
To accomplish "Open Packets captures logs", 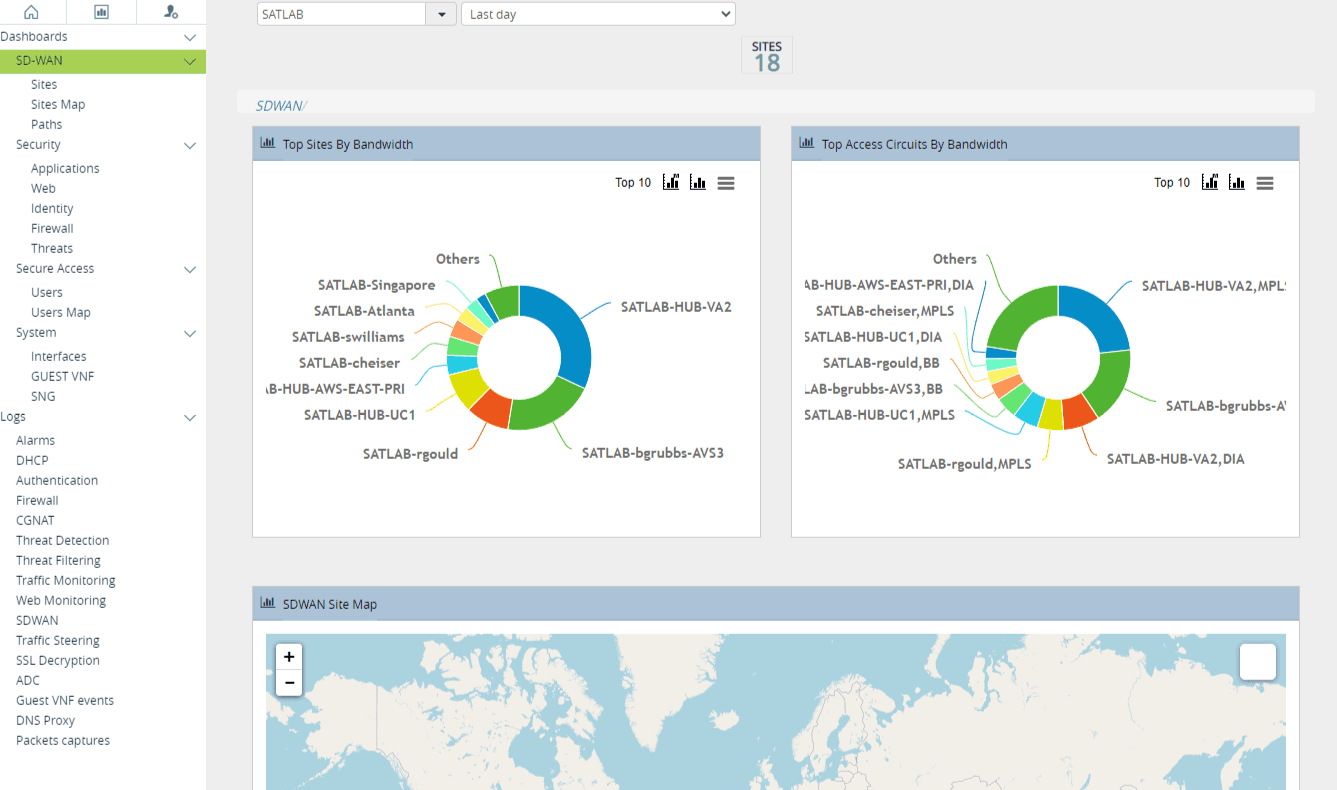I will click(63, 740).
